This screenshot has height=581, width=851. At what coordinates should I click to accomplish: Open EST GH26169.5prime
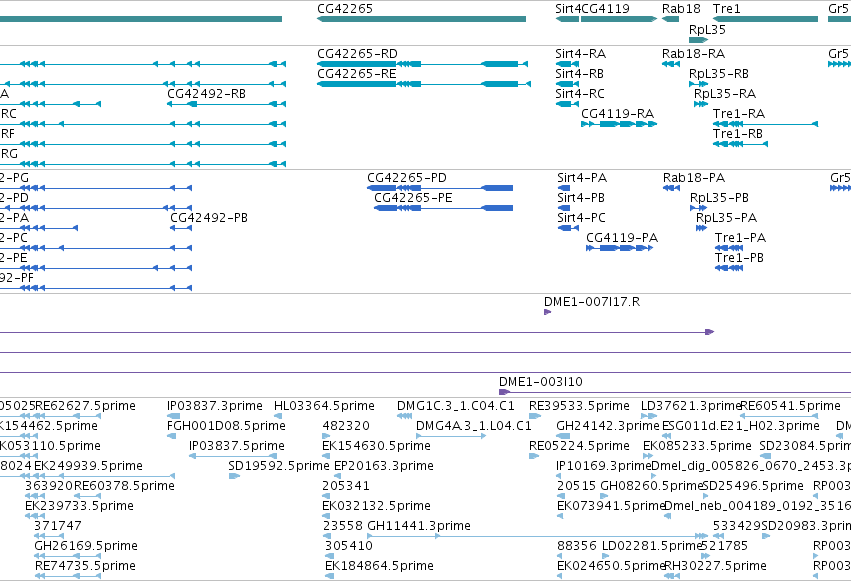86,547
